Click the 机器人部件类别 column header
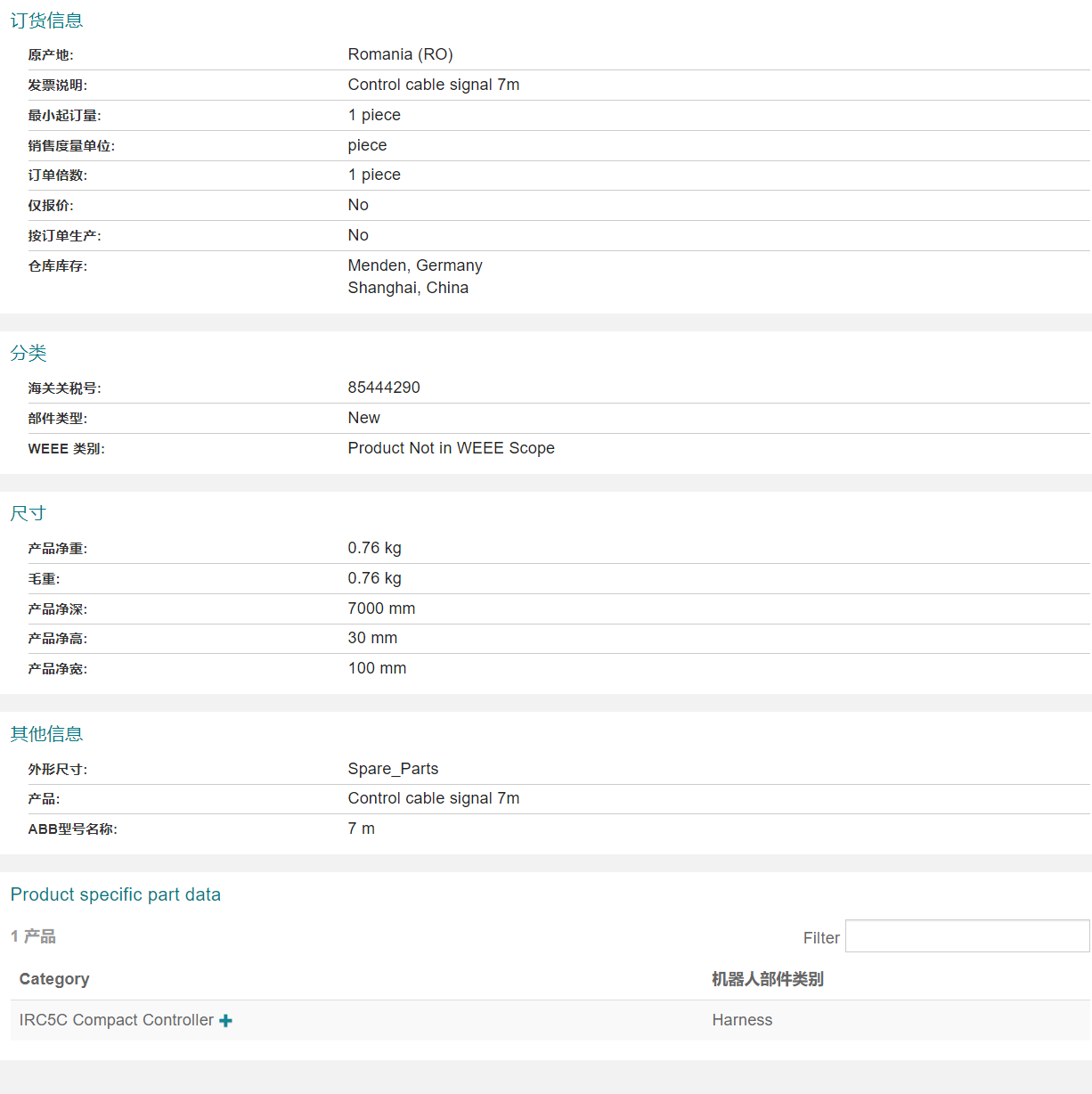Screen dimensions: 1092x1094 [x=767, y=979]
